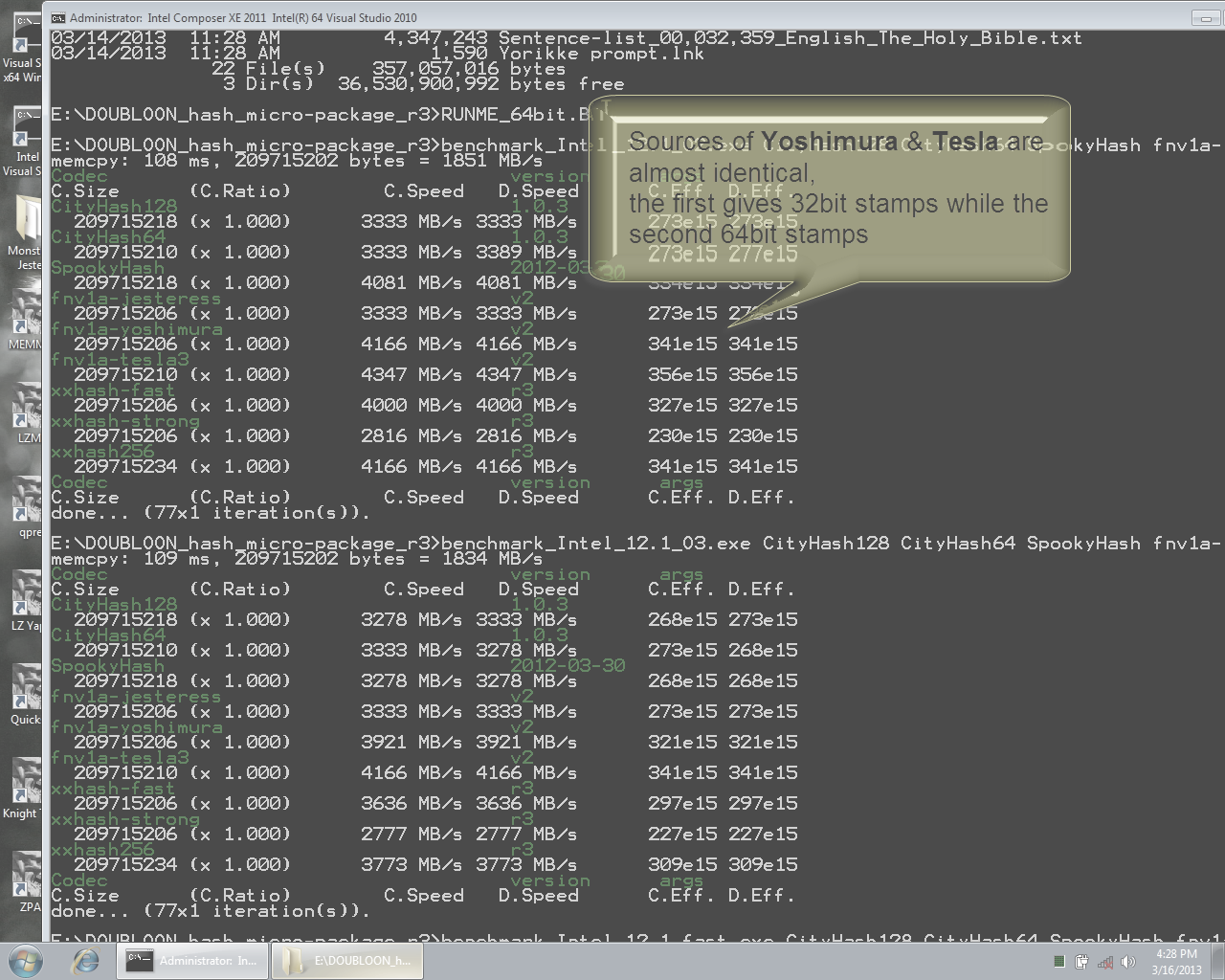1225x980 pixels.
Task: Click the Sentence-list English_The_Holy_Bible.txt filename
Action: point(791,38)
